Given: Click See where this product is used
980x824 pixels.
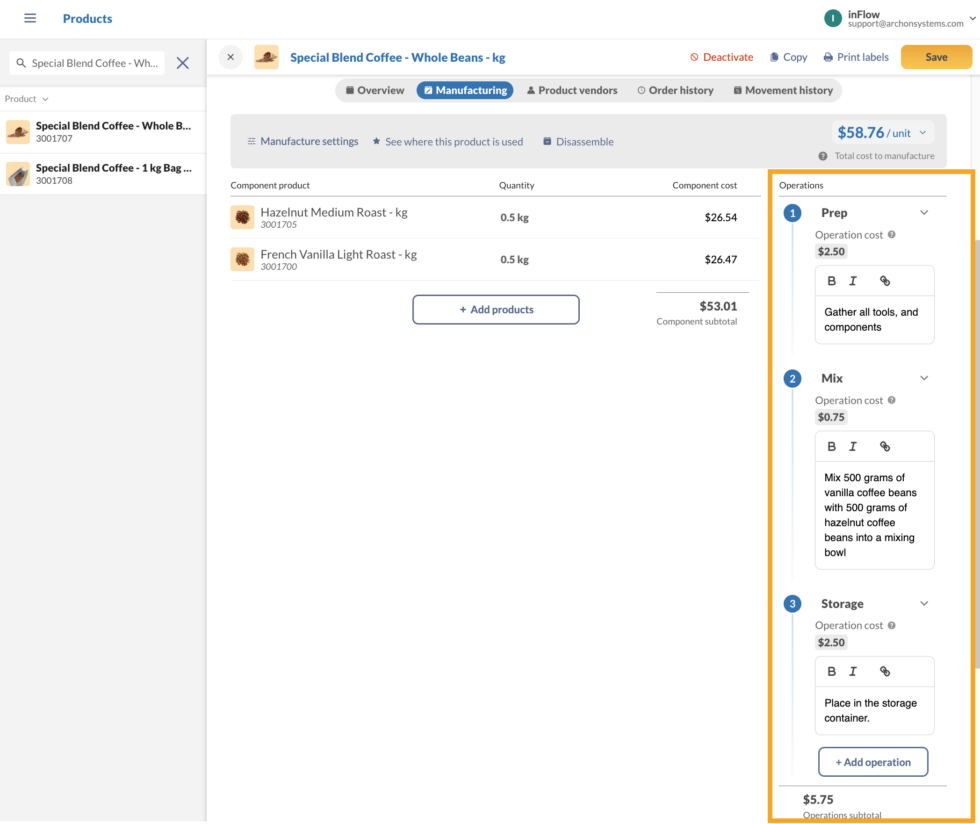Looking at the screenshot, I should tap(447, 141).
